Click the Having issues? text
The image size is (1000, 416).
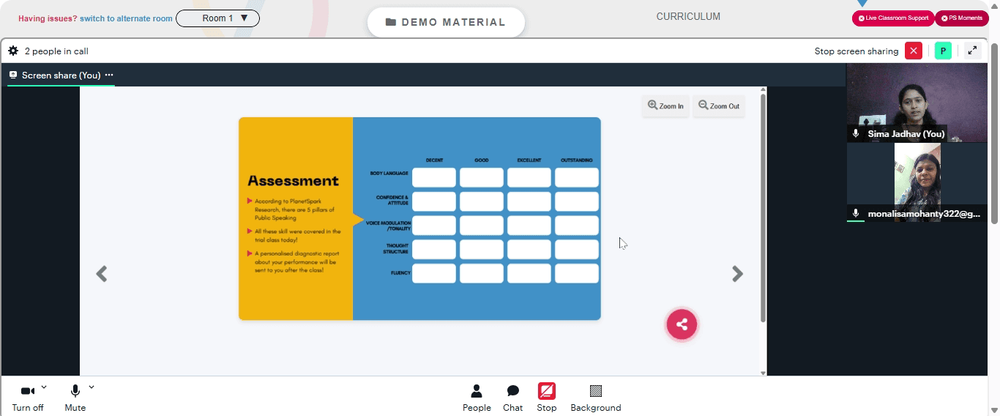(x=48, y=19)
